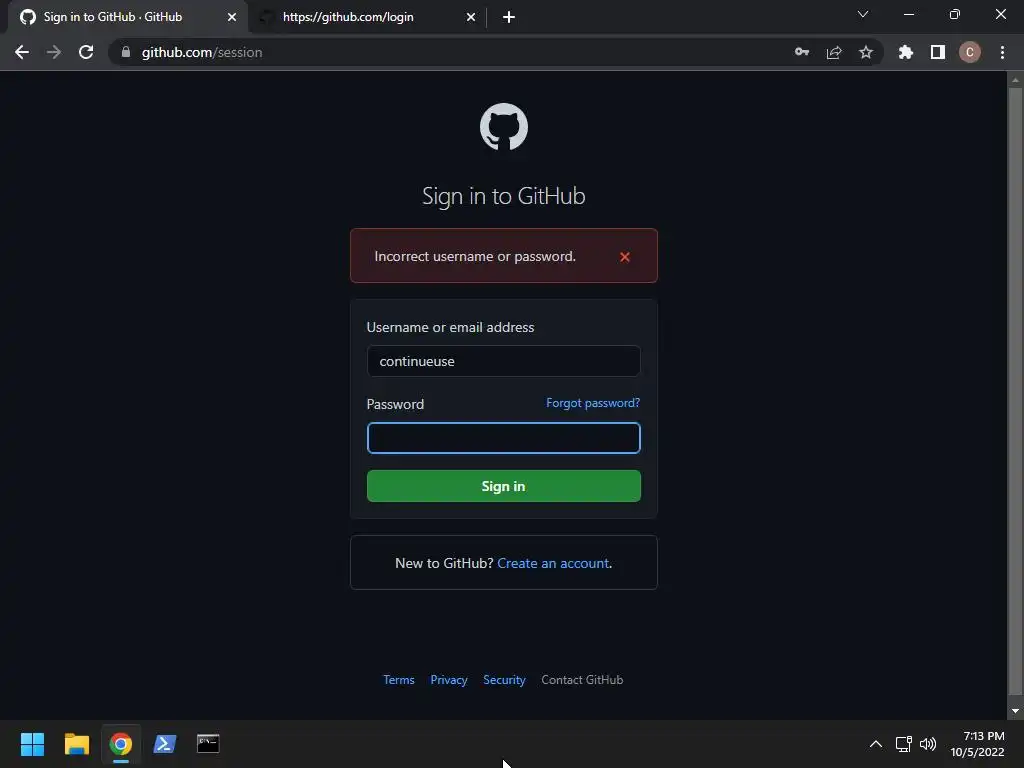Open the volume tray icon
Screen dimensions: 1024x768
click(927, 744)
